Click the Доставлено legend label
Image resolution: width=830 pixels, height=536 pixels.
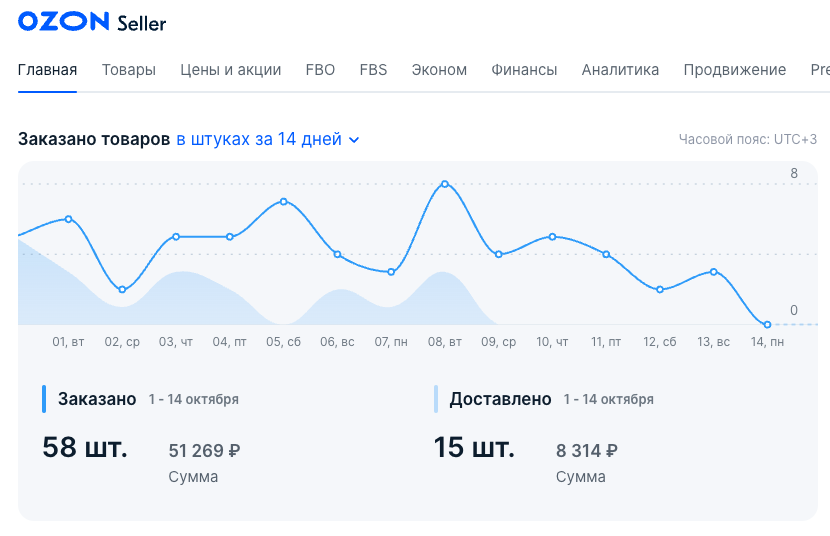click(501, 399)
